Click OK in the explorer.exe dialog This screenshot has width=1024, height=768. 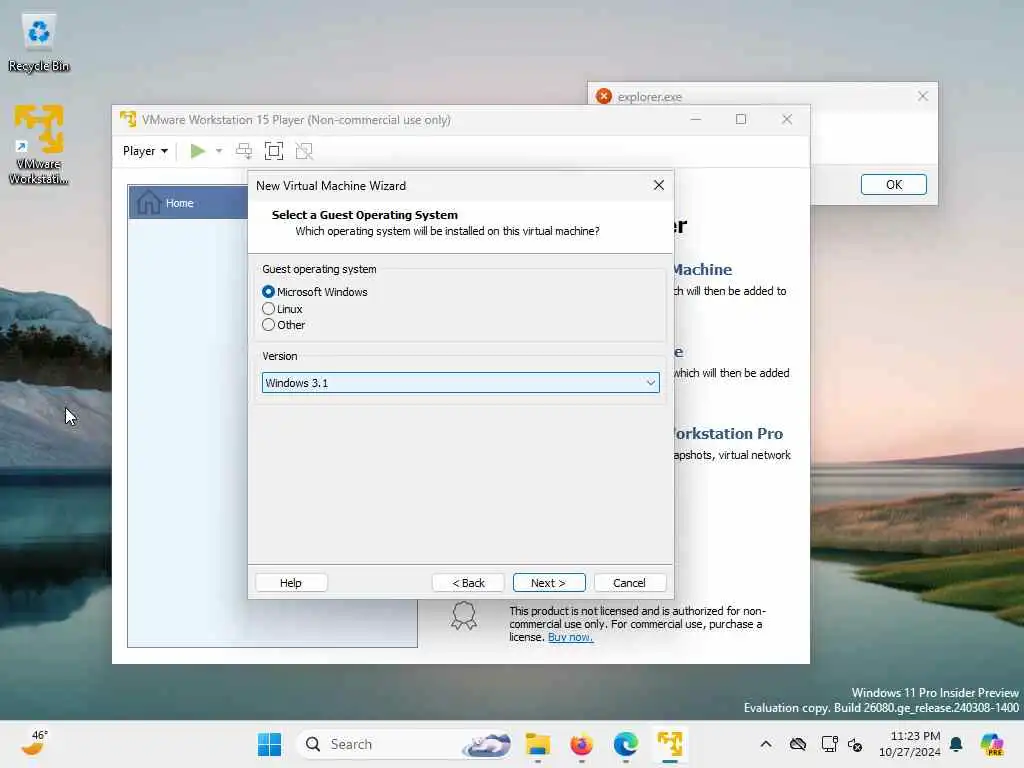point(893,184)
